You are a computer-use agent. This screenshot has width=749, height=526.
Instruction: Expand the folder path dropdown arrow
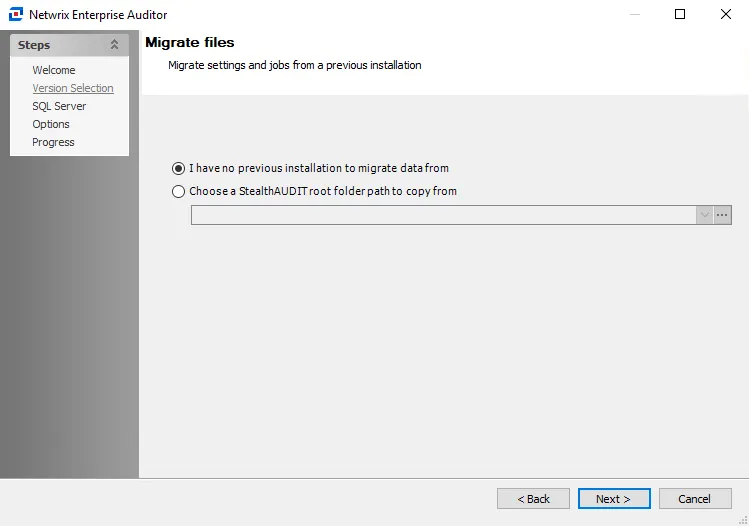pyautogui.click(x=705, y=215)
